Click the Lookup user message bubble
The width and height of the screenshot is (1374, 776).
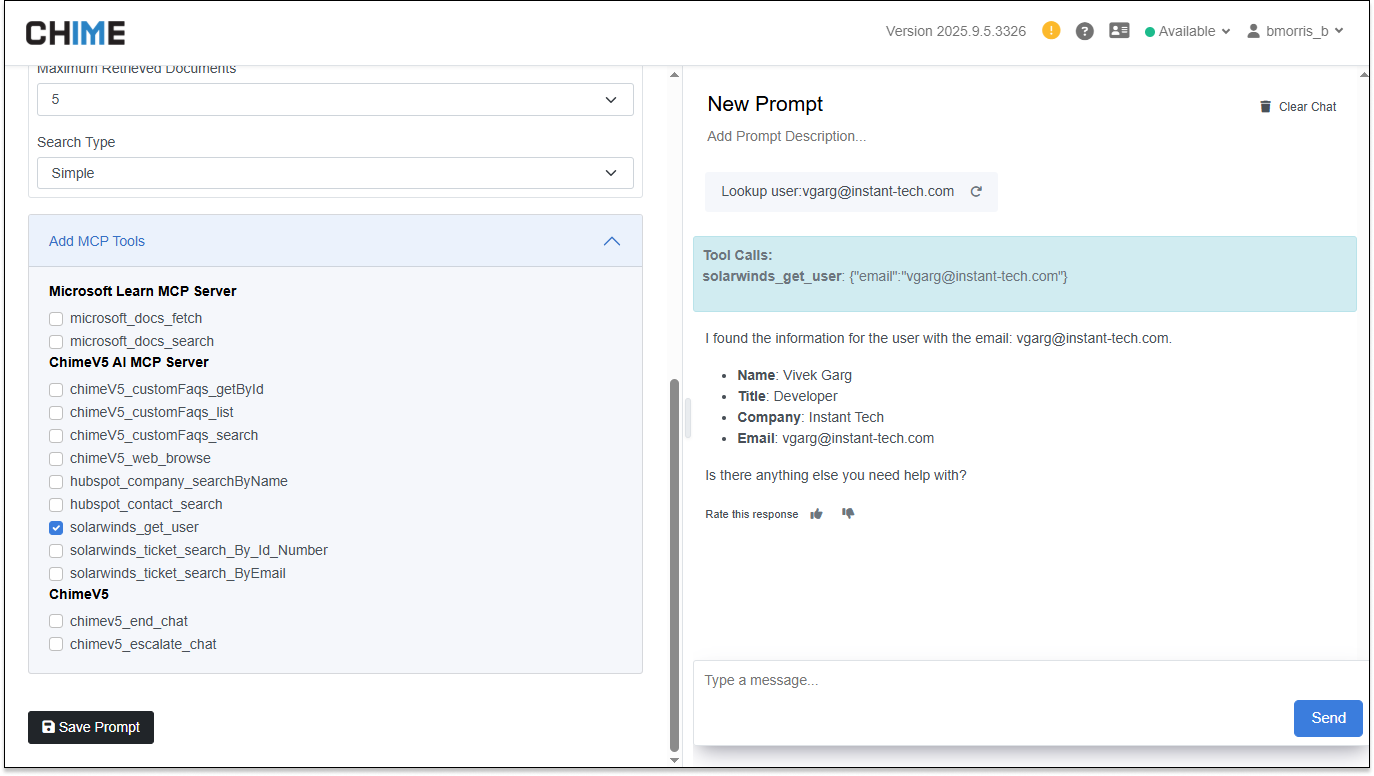851,191
